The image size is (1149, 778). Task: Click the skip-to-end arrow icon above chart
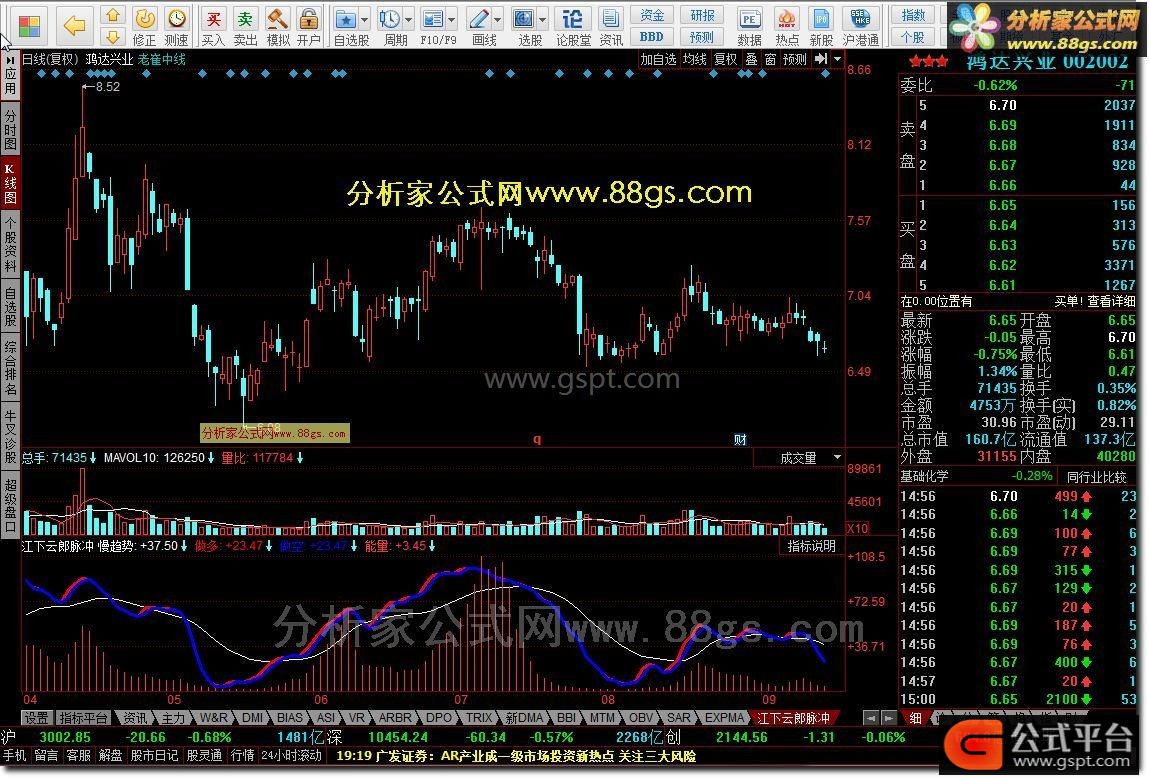click(x=821, y=59)
